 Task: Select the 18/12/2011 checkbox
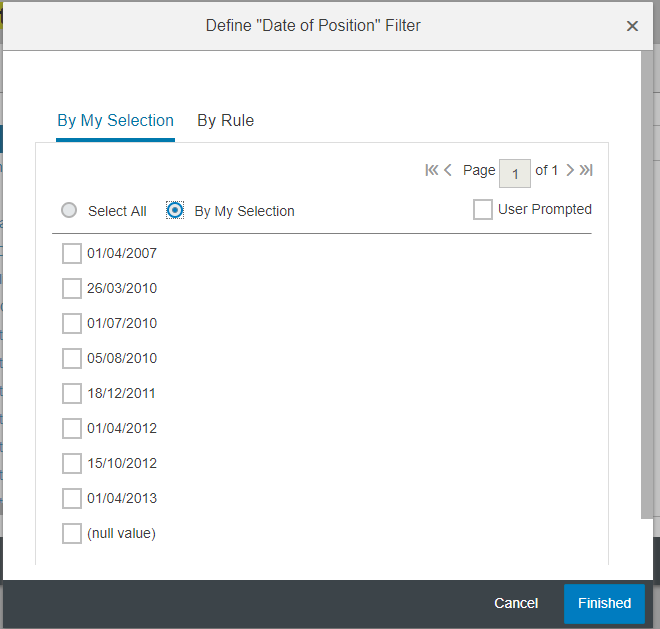(x=72, y=393)
